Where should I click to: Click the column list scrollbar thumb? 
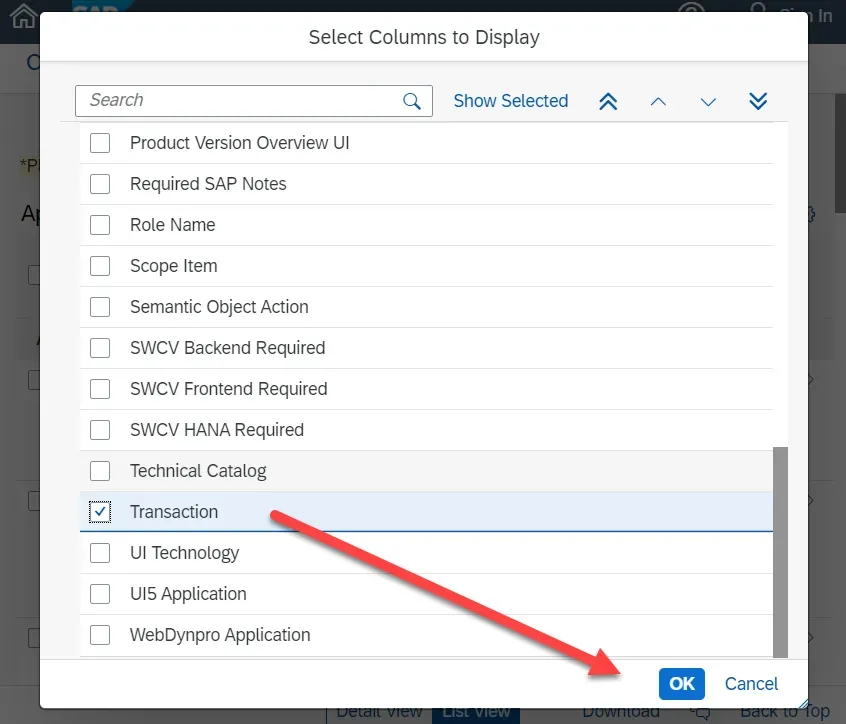pos(780,550)
